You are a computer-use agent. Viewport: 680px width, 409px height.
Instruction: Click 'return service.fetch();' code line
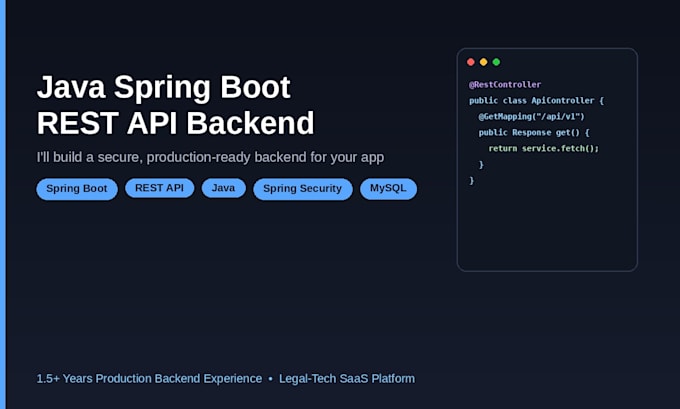(x=543, y=148)
